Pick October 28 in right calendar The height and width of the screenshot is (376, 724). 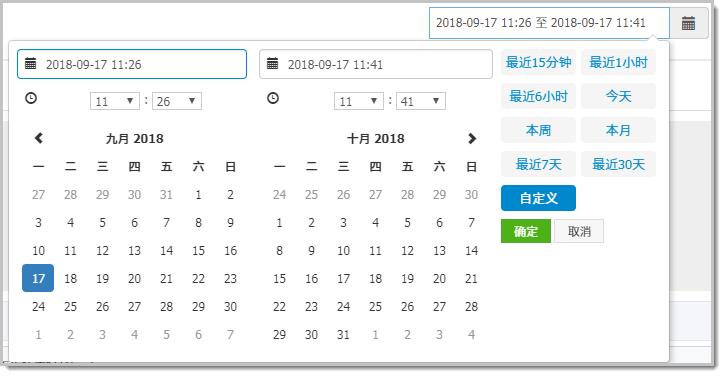pyautogui.click(x=471, y=306)
